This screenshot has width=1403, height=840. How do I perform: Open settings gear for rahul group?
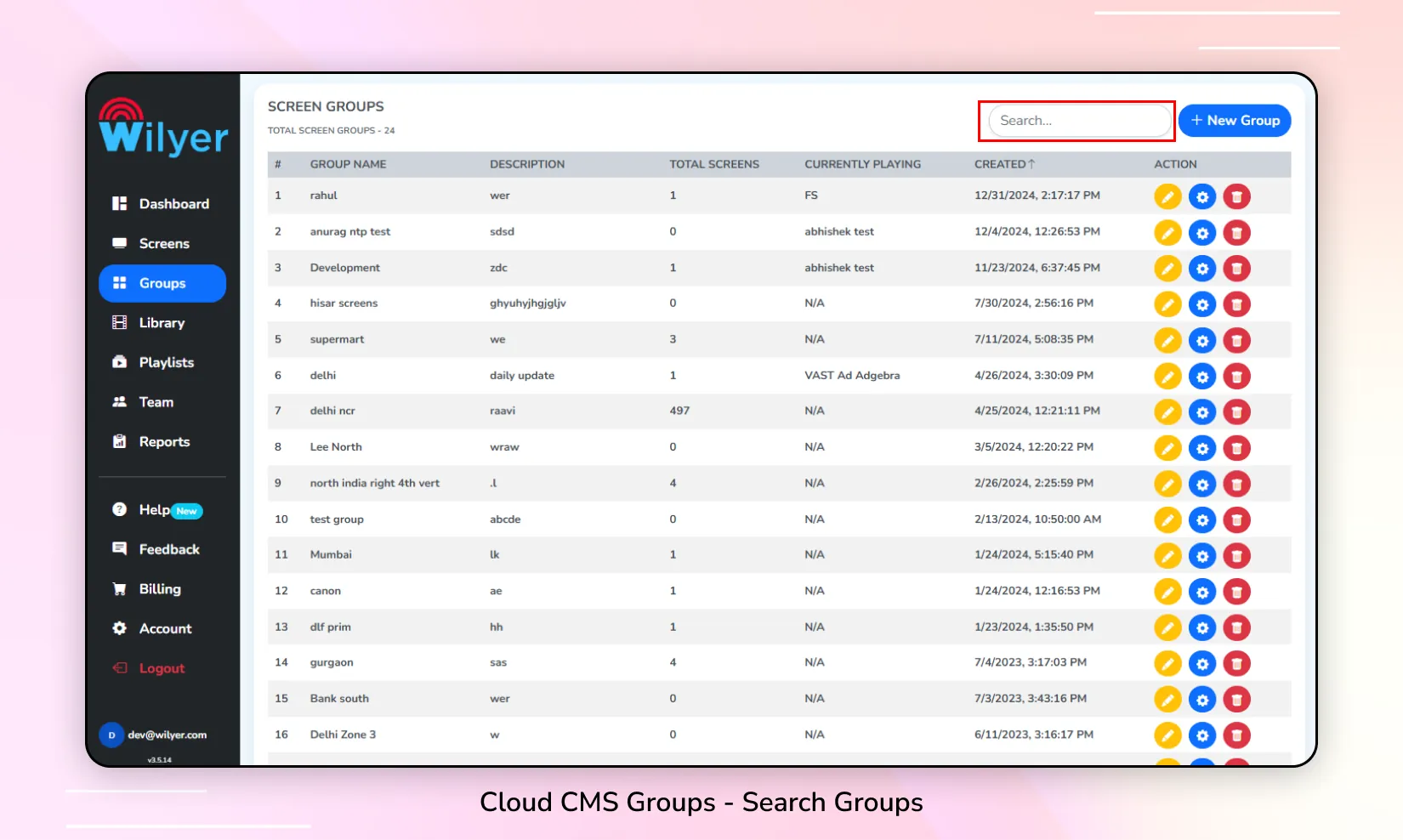coord(1202,197)
